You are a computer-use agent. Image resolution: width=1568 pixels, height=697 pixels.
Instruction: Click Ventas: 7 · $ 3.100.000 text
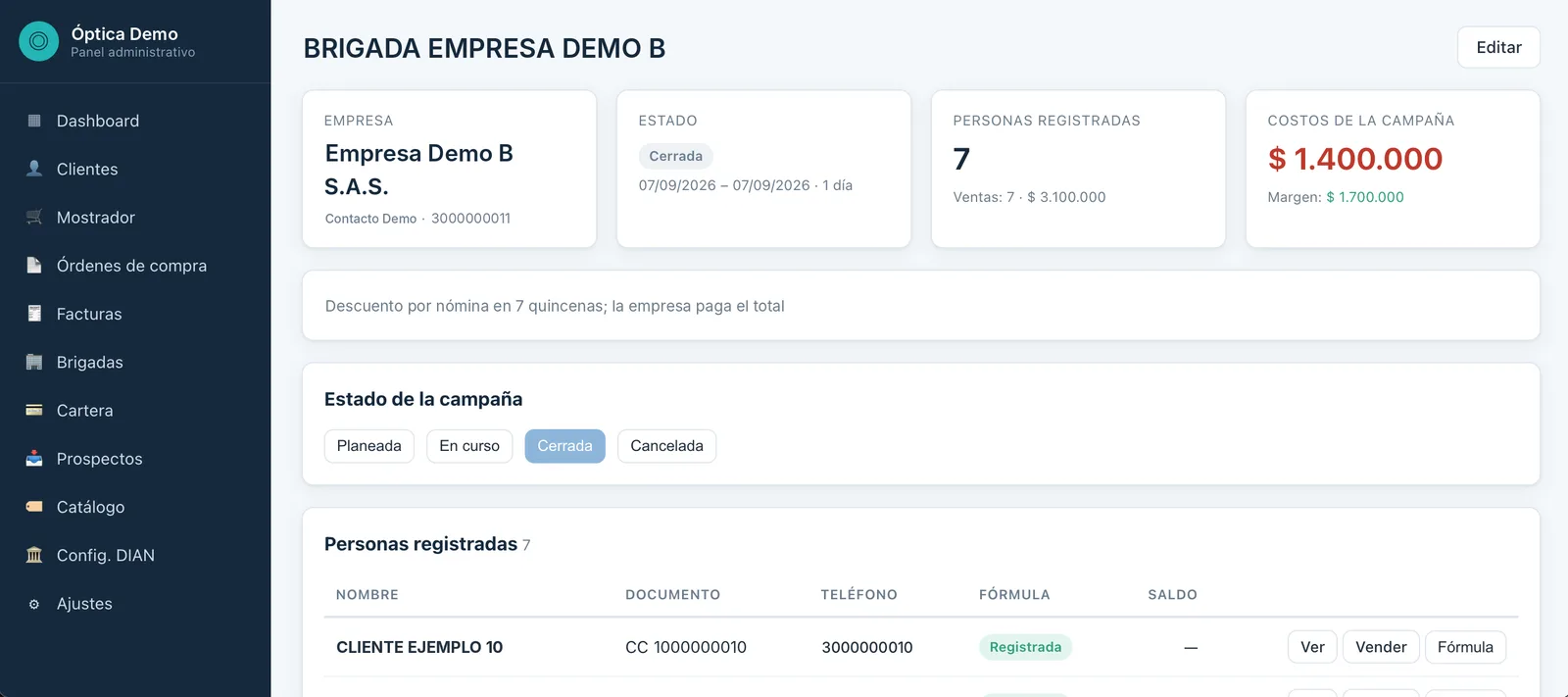coord(1029,197)
